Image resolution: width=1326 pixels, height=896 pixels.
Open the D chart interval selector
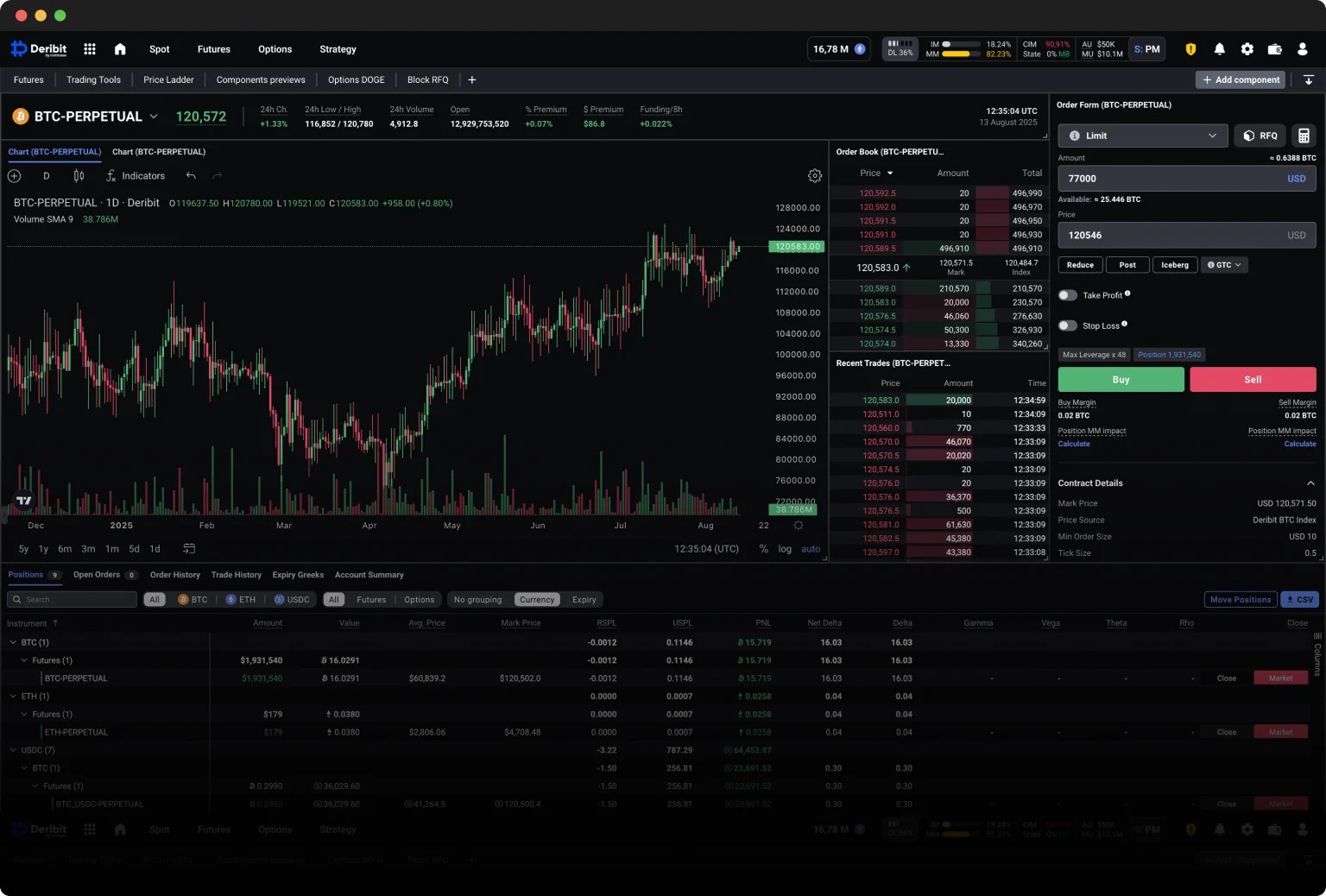click(x=47, y=176)
